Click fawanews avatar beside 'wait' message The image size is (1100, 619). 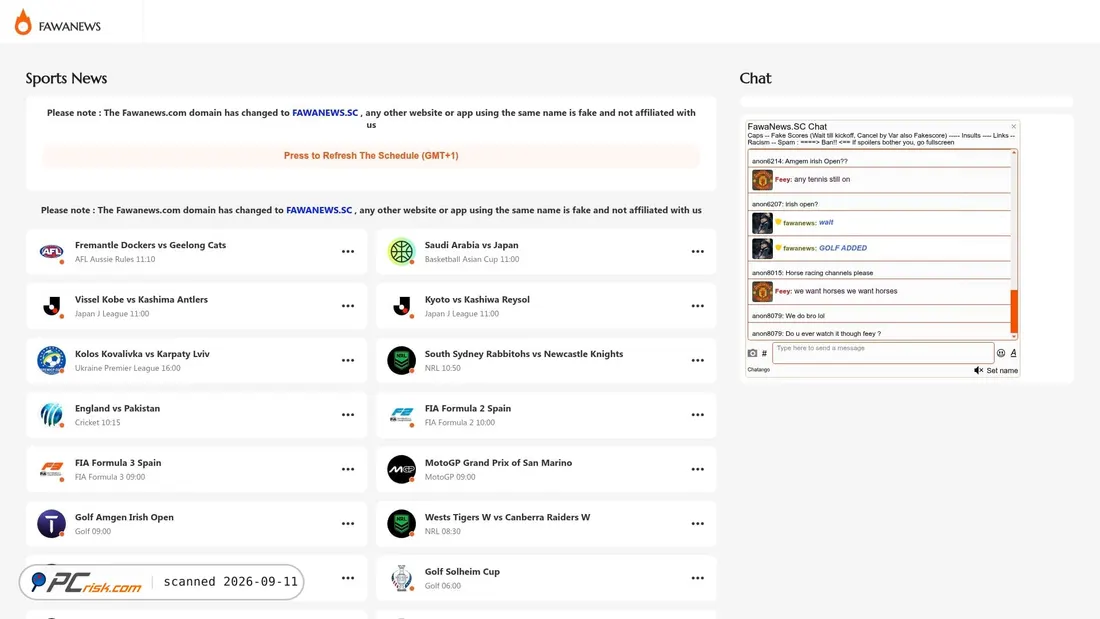point(762,223)
